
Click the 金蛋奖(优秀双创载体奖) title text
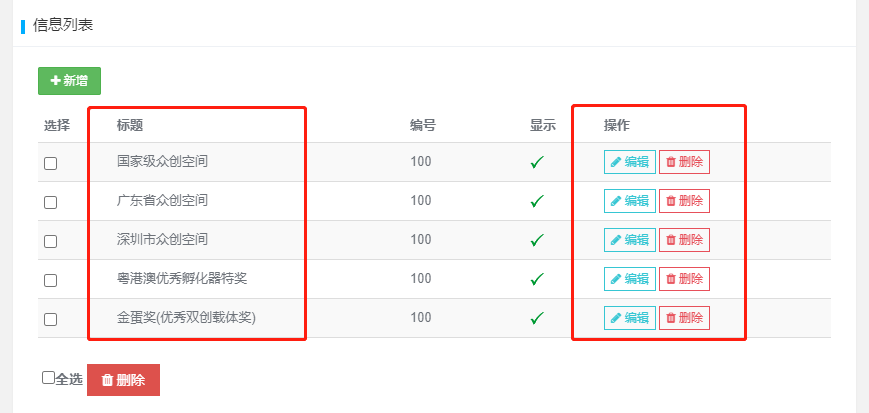[x=187, y=318]
